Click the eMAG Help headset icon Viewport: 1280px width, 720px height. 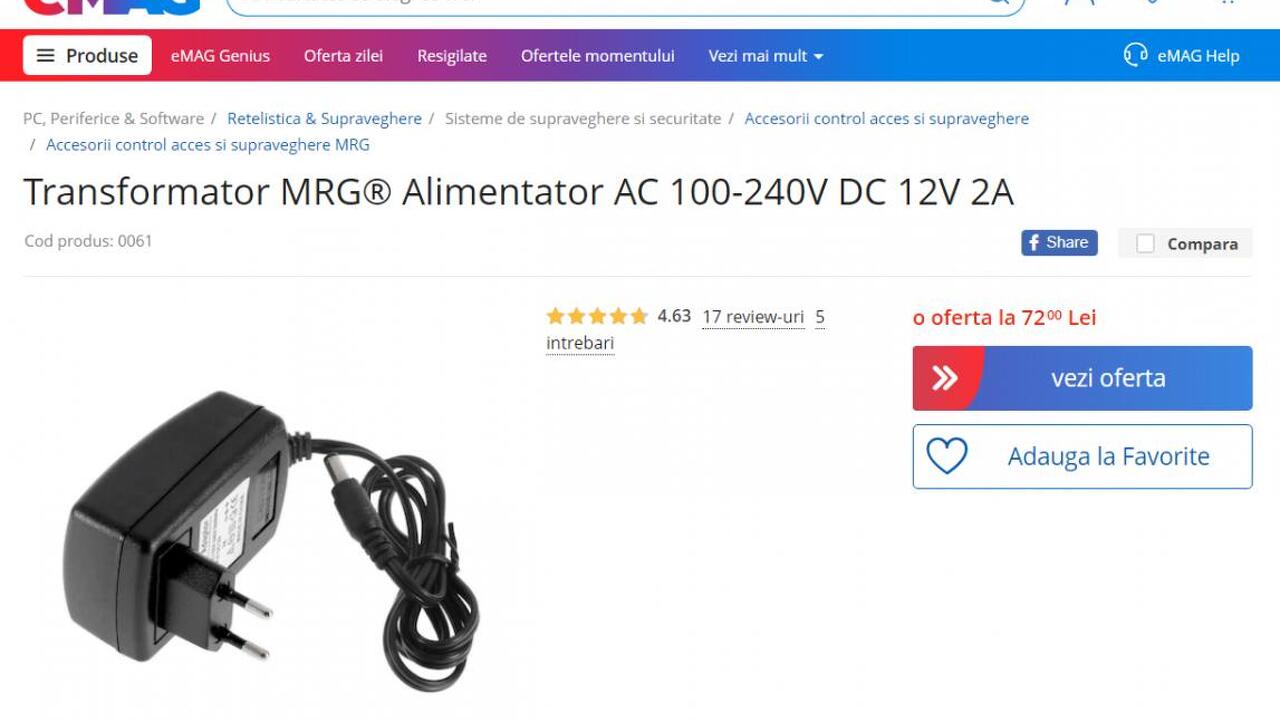[1135, 55]
